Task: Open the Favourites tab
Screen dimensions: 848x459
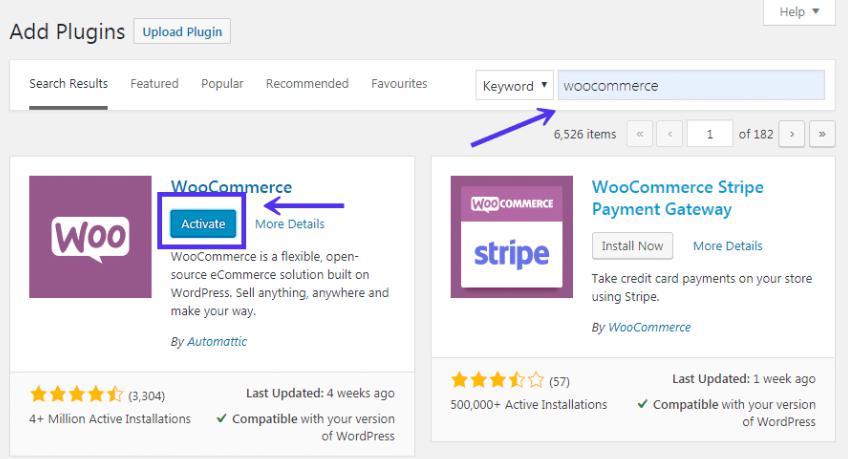Action: (399, 84)
